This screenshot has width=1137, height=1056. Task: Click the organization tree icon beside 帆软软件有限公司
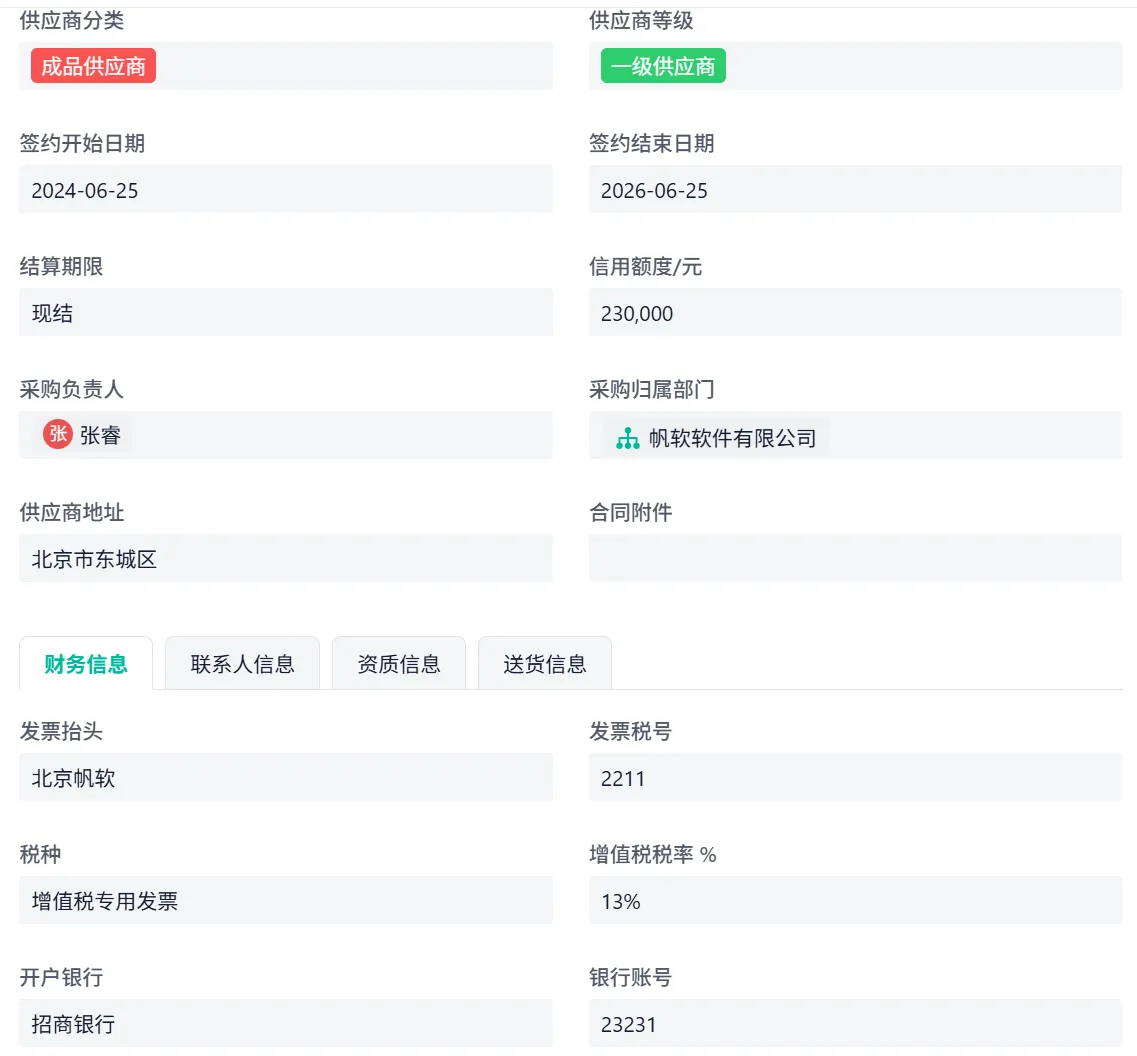(x=627, y=438)
